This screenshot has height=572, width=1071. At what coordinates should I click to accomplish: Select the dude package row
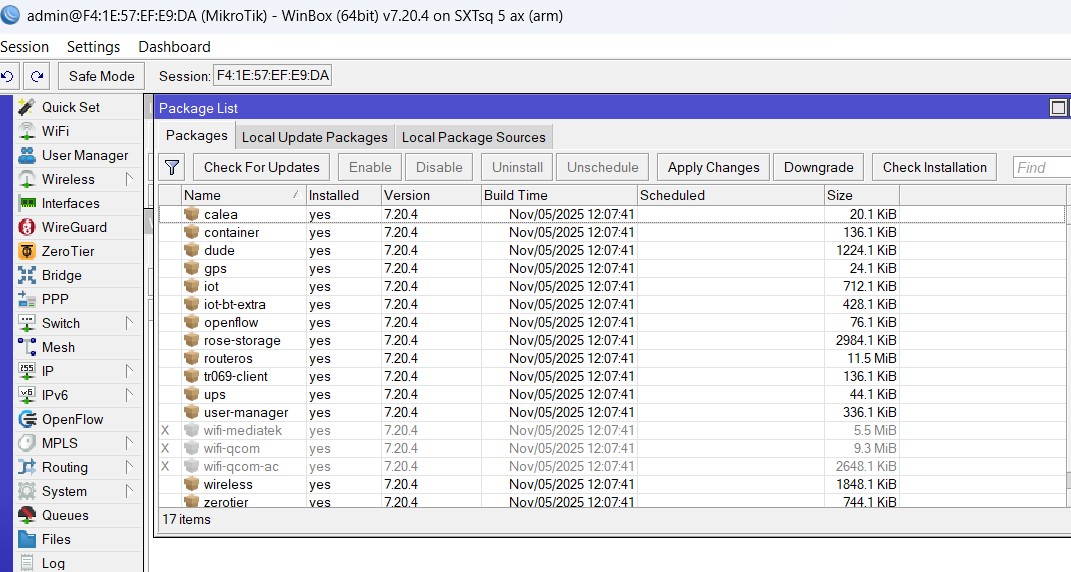(x=612, y=250)
